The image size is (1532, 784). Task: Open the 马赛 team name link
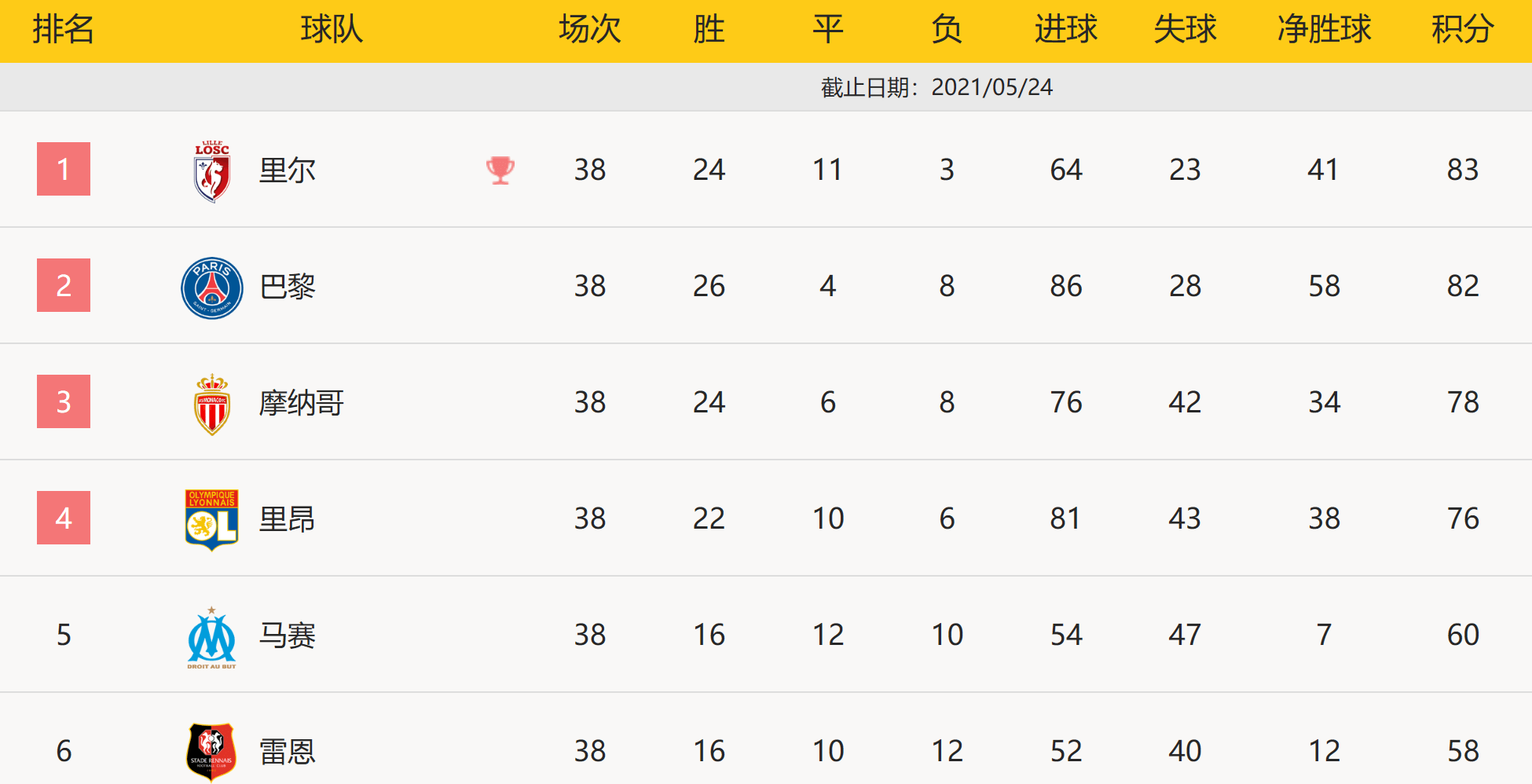[288, 635]
